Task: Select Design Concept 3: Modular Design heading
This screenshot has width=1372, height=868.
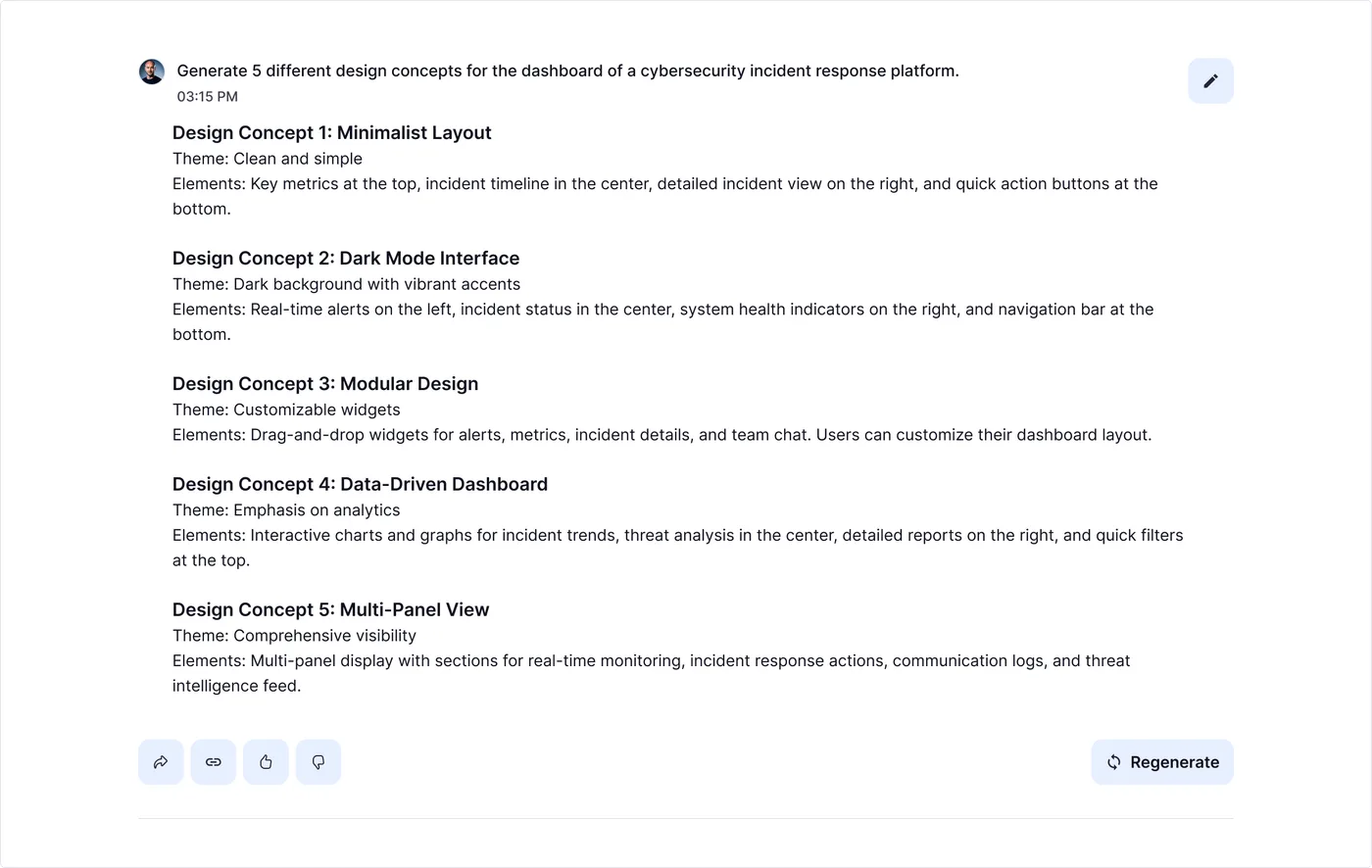Action: pos(325,383)
